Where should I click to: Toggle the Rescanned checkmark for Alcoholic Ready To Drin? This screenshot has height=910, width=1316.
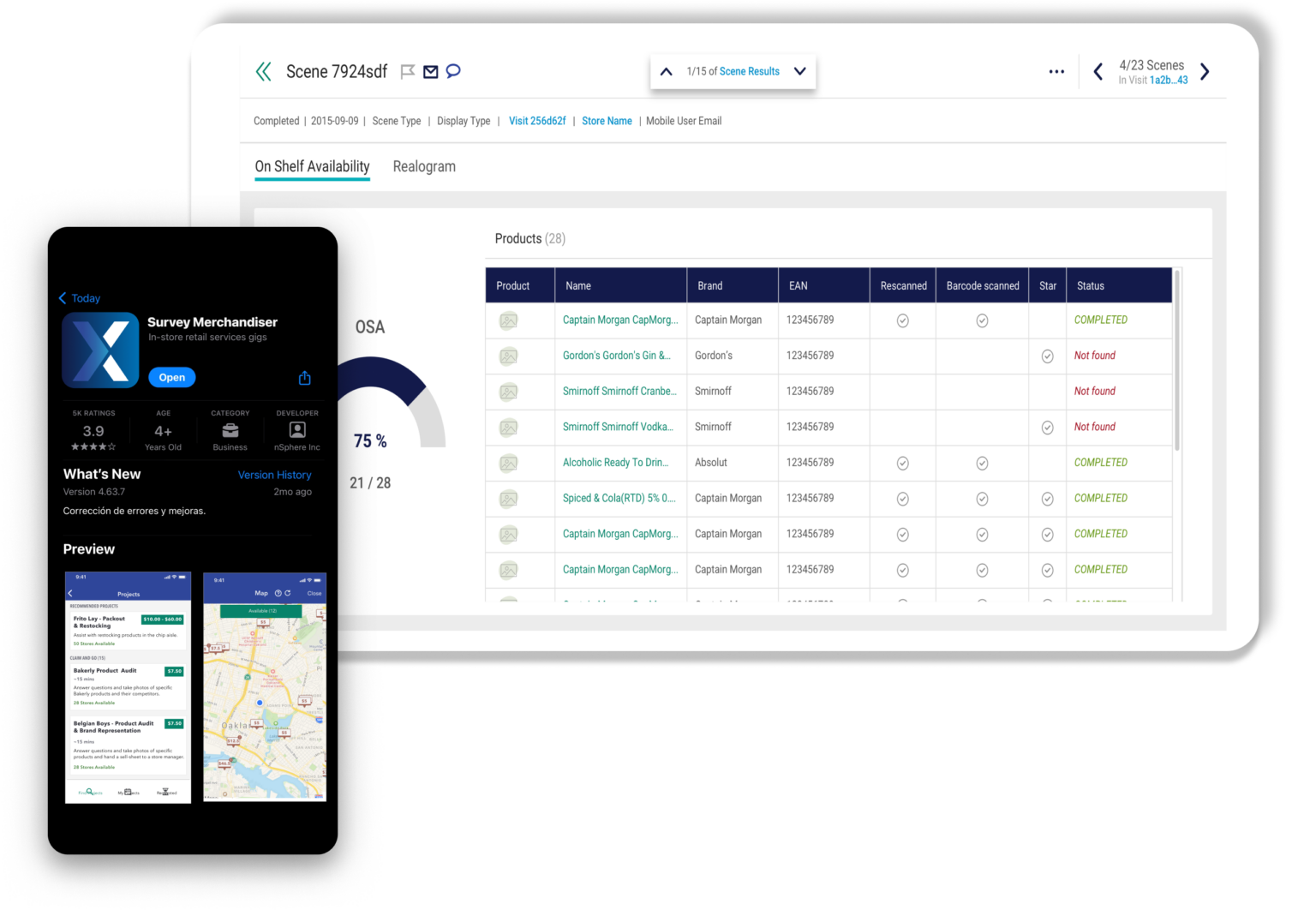[x=902, y=463]
